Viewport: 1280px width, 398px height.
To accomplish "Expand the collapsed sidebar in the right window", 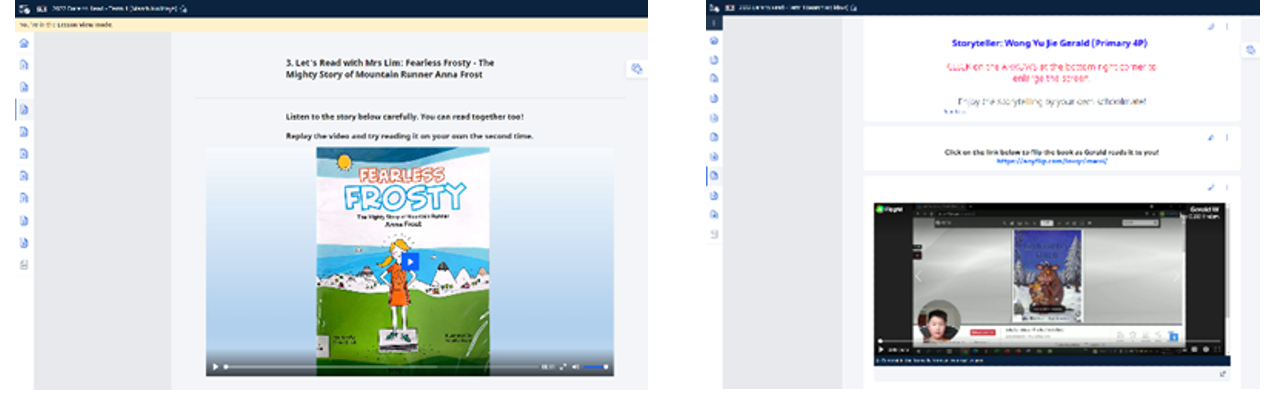I will coord(714,22).
